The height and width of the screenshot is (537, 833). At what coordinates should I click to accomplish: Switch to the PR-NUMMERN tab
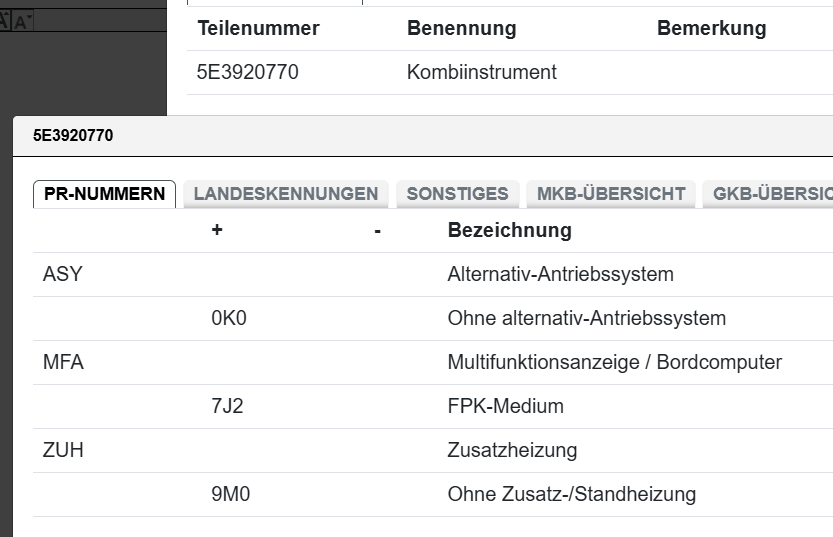pyautogui.click(x=105, y=194)
